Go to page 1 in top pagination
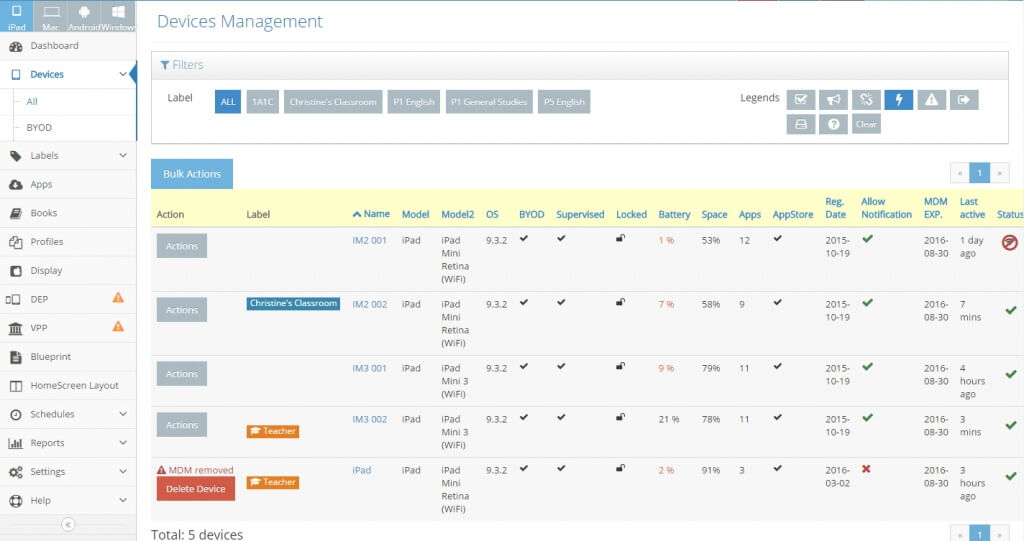 tap(979, 173)
